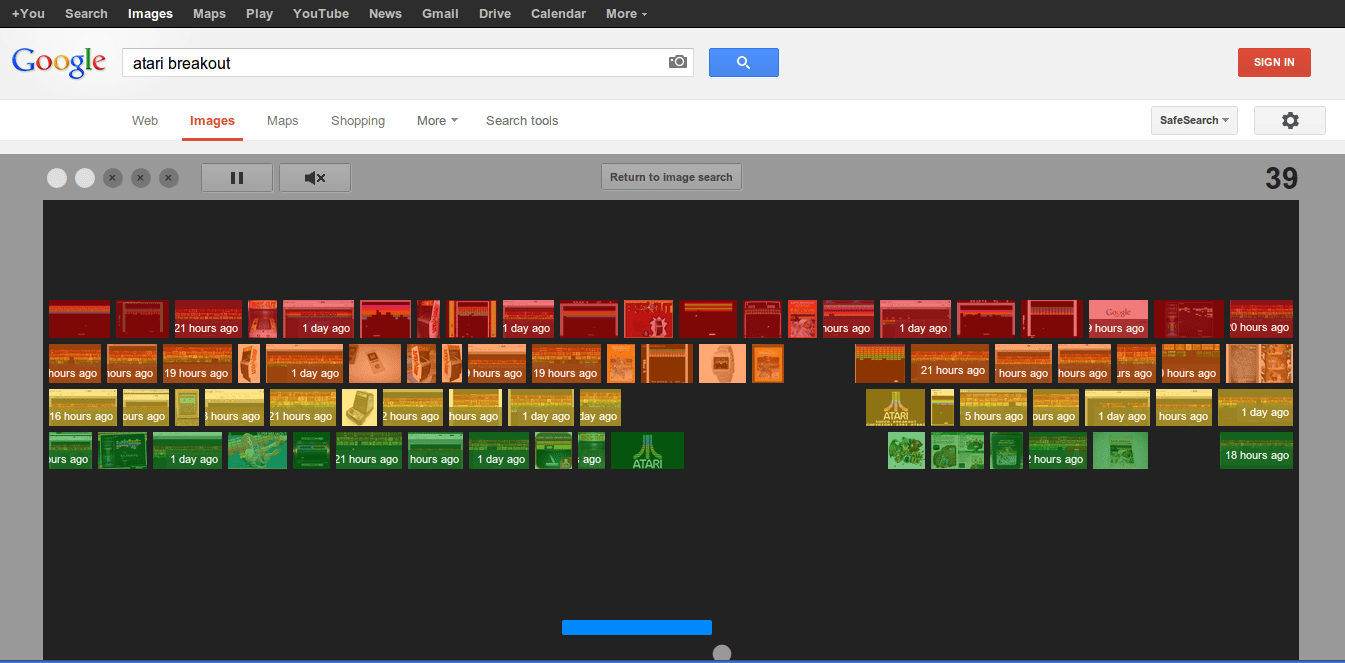1345x663 pixels.
Task: Click the blue paddle
Action: (x=637, y=627)
